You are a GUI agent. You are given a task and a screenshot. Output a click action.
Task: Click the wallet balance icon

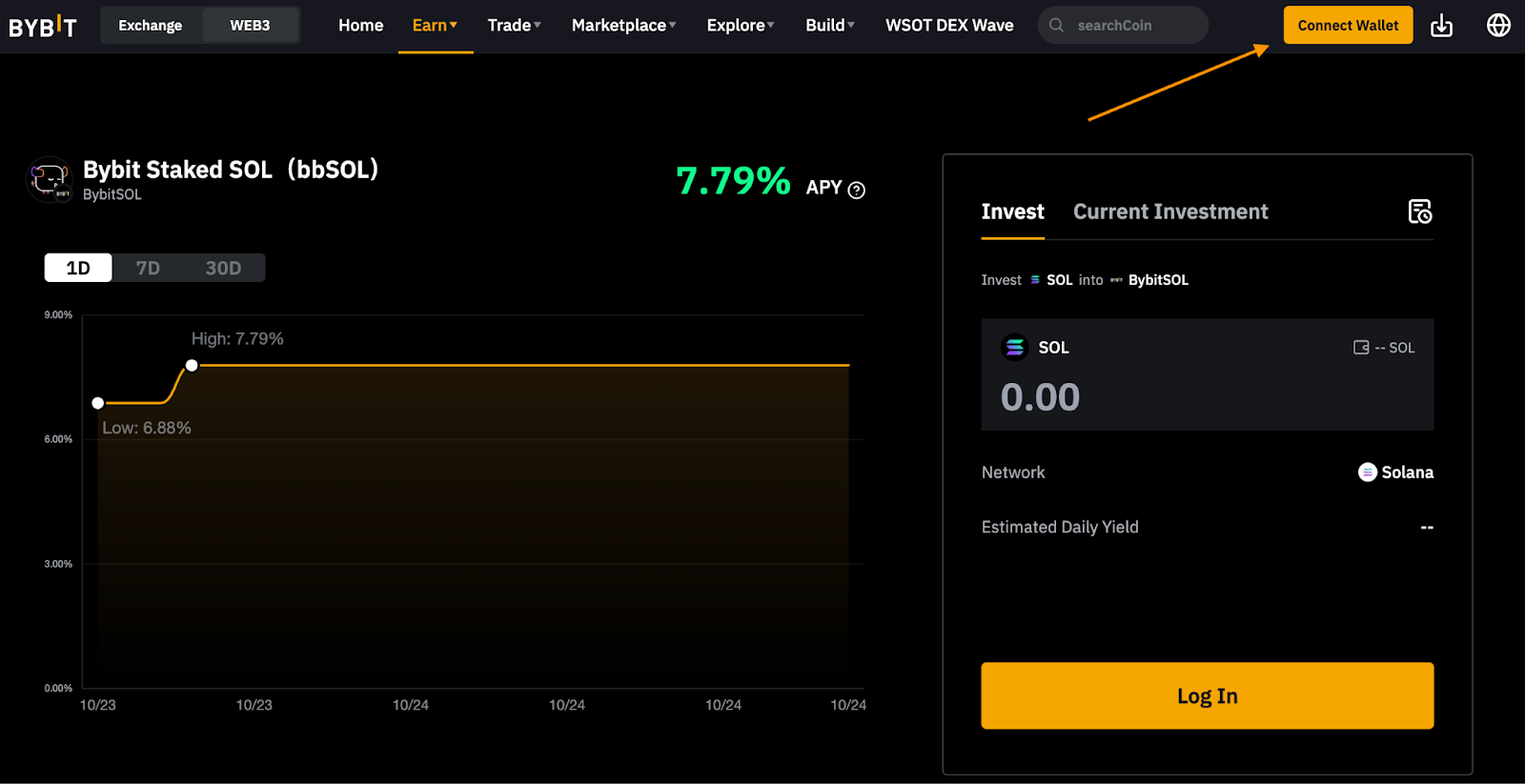(1361, 348)
